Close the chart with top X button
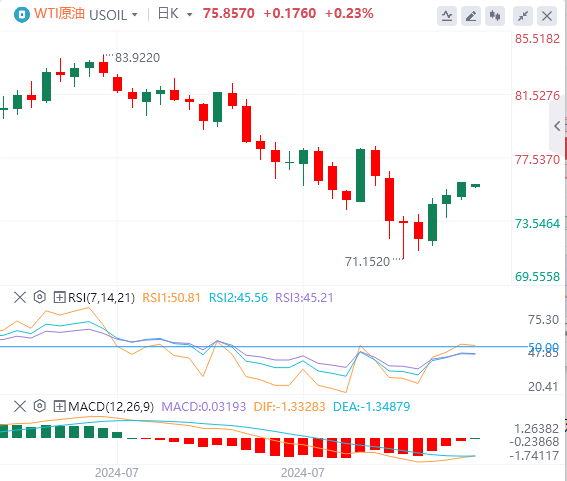Viewport: 567px width, 481px height. point(547,16)
